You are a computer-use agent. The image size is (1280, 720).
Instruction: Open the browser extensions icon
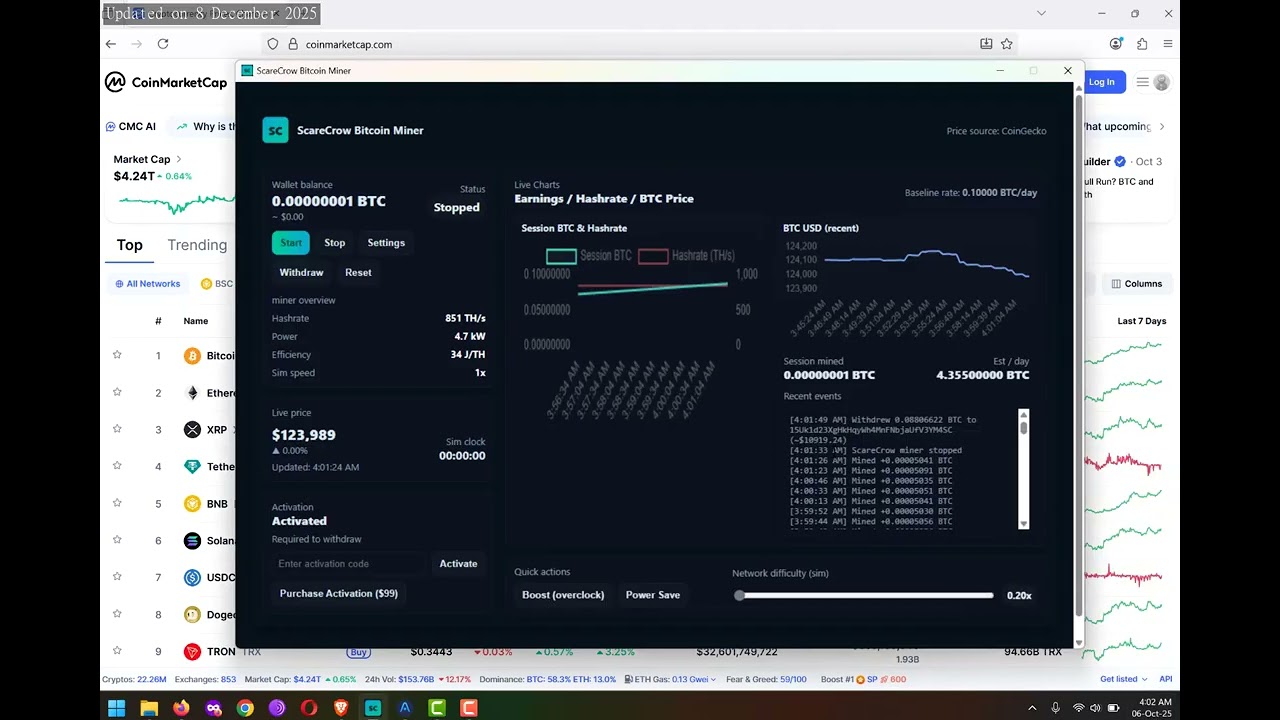click(1142, 44)
